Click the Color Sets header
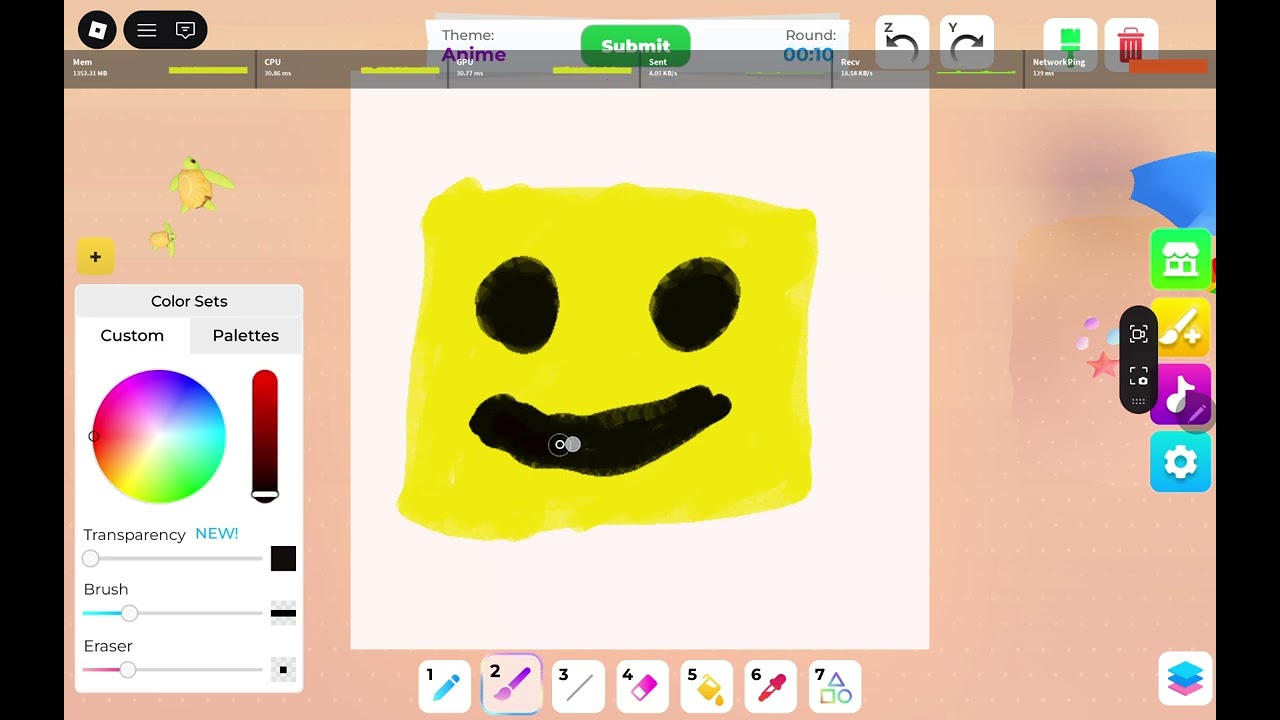 click(189, 301)
